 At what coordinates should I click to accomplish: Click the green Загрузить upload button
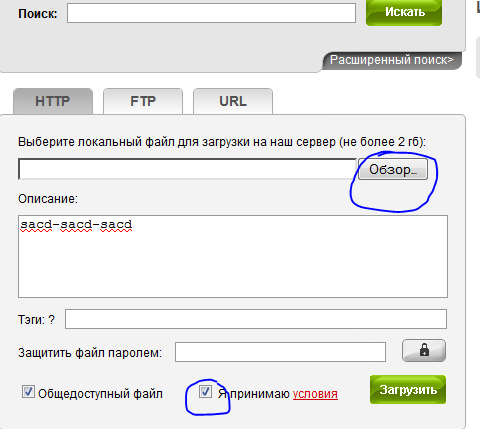click(x=408, y=390)
